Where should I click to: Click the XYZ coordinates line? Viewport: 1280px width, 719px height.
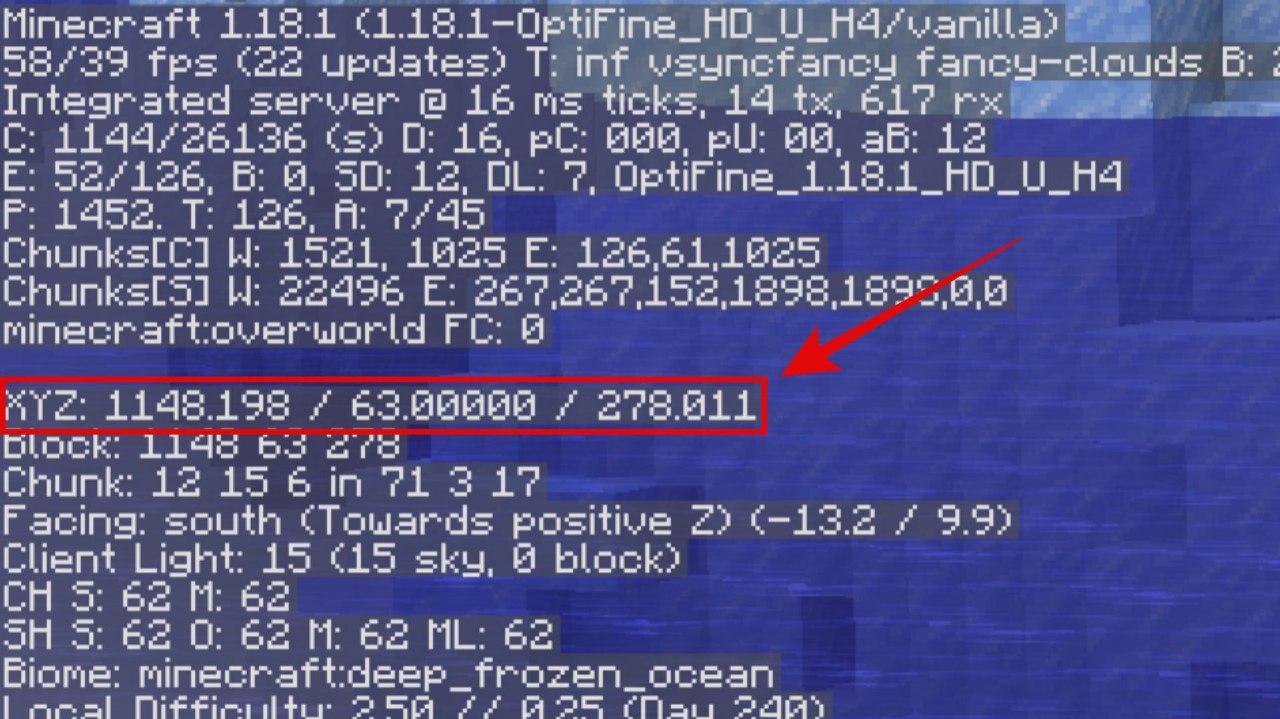[381, 406]
